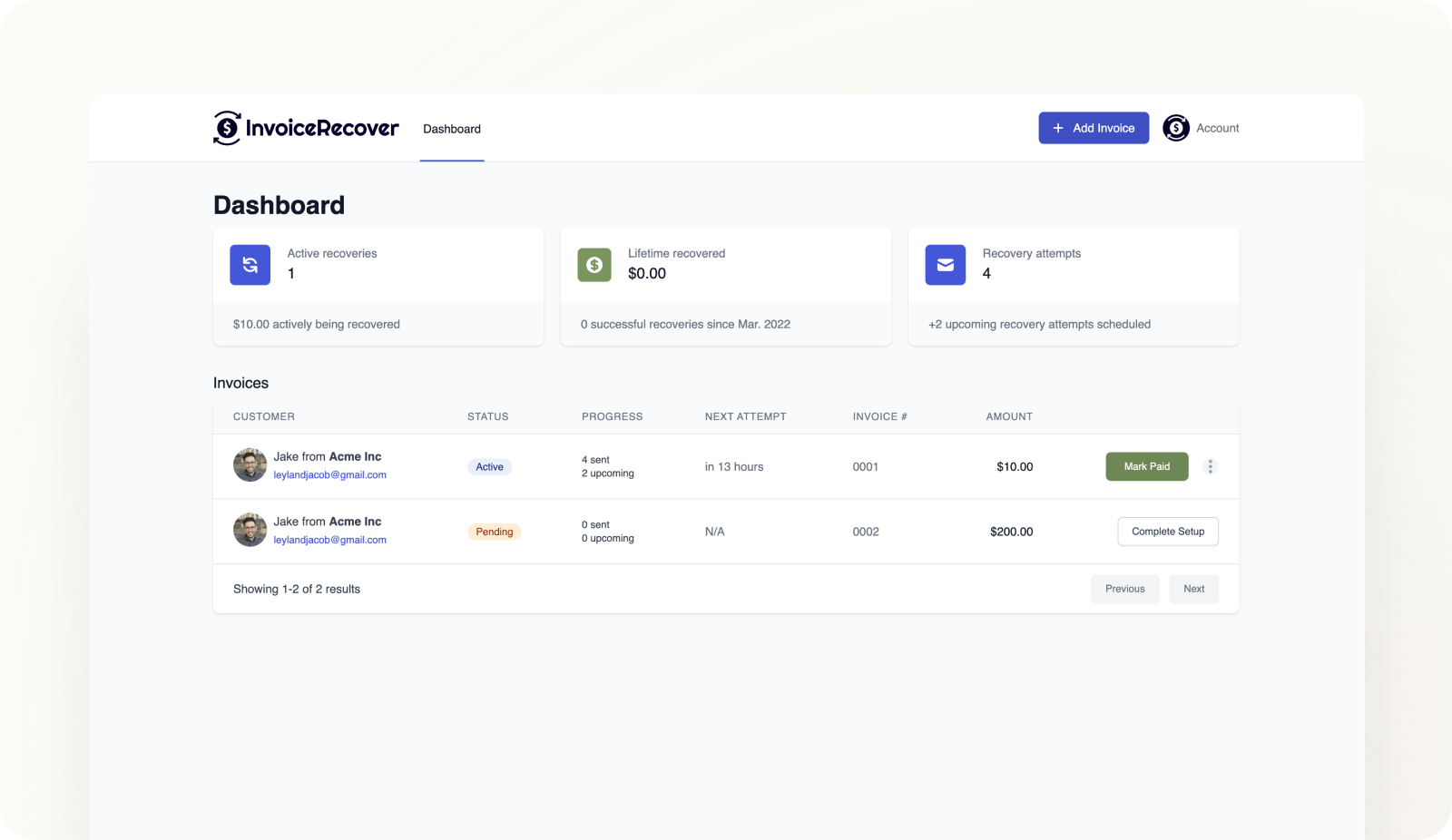Click email link on invoice 0002 row

tap(330, 540)
